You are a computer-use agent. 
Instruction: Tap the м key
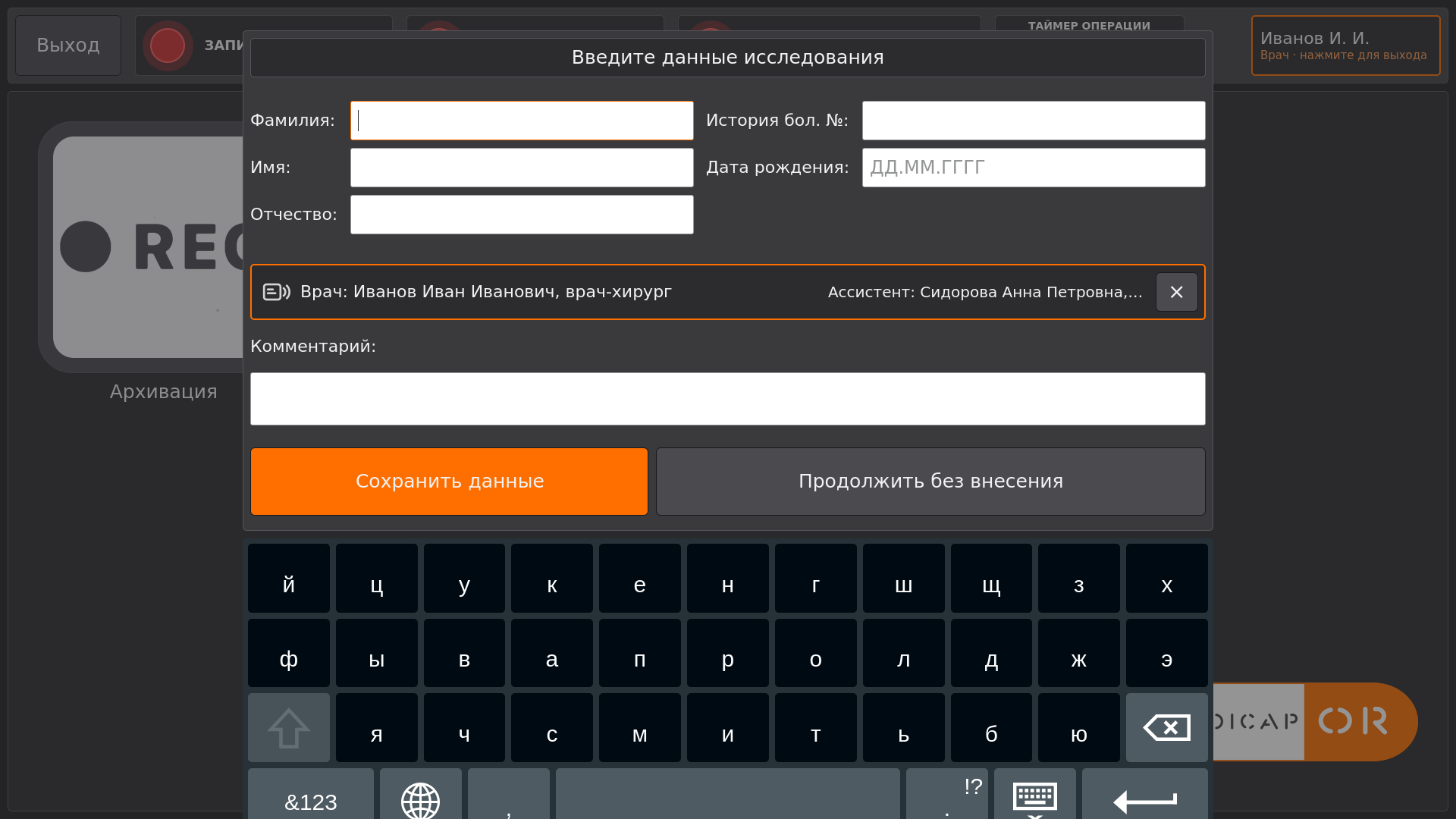pyautogui.click(x=640, y=727)
